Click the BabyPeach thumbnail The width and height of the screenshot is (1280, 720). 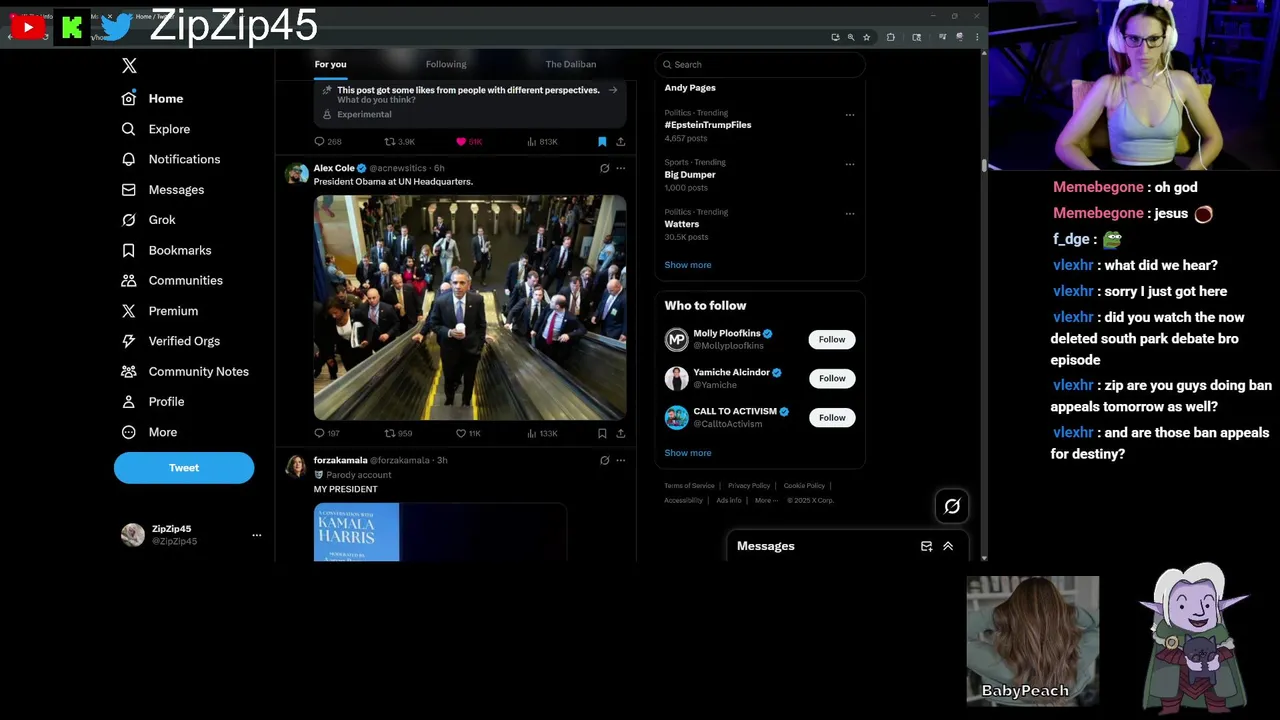coord(1033,641)
